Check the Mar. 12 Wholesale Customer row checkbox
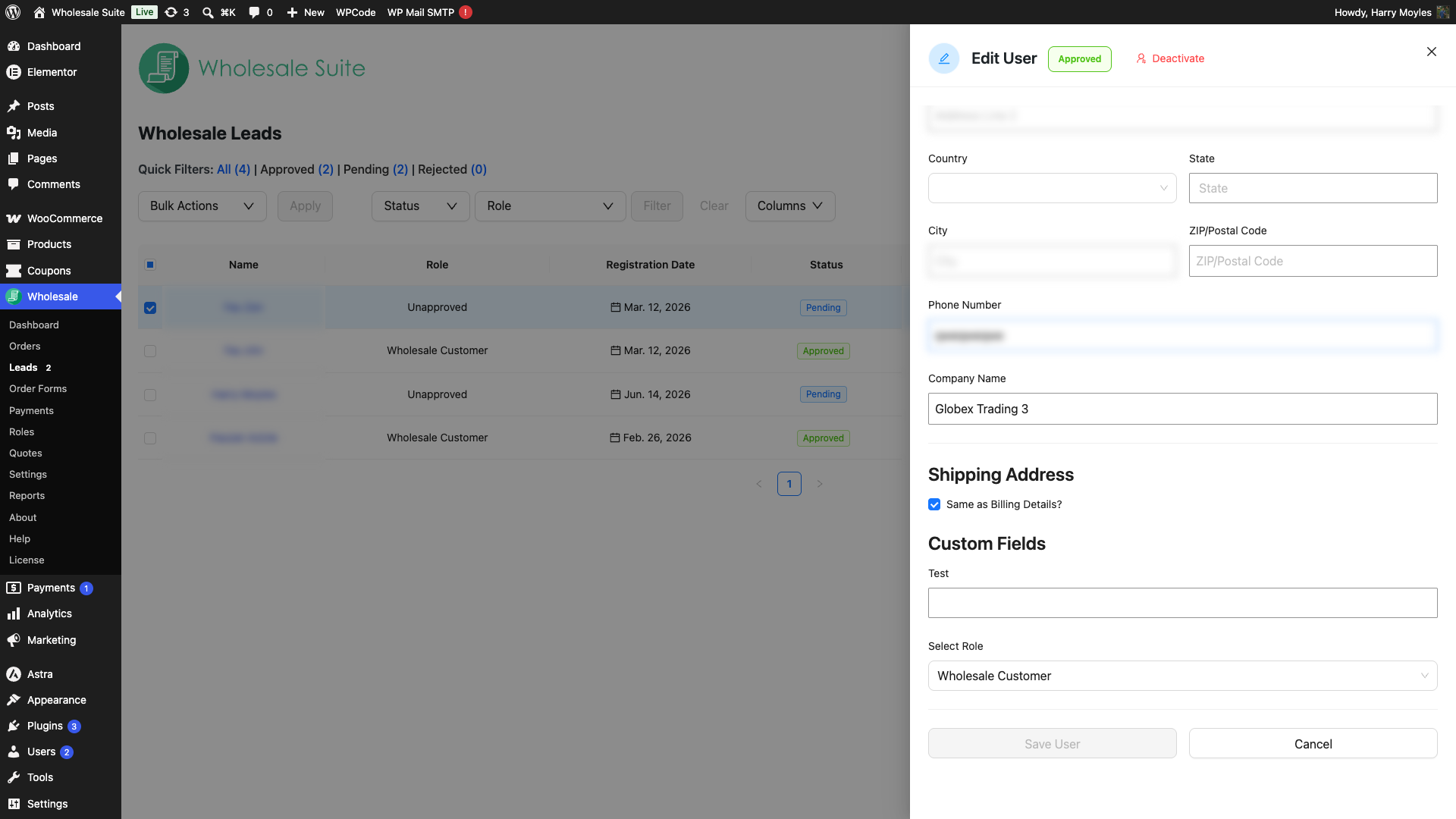1456x819 pixels. 150,351
